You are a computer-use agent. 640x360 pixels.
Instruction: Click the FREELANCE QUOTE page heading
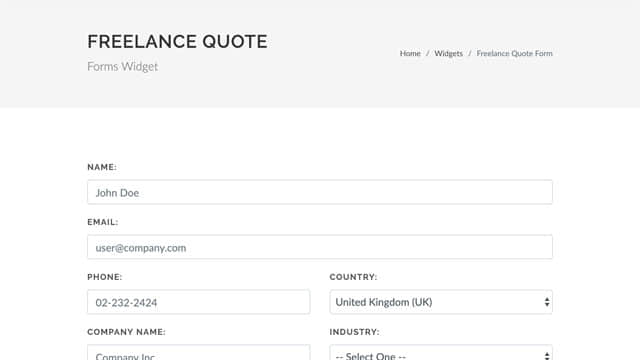pyautogui.click(x=178, y=42)
